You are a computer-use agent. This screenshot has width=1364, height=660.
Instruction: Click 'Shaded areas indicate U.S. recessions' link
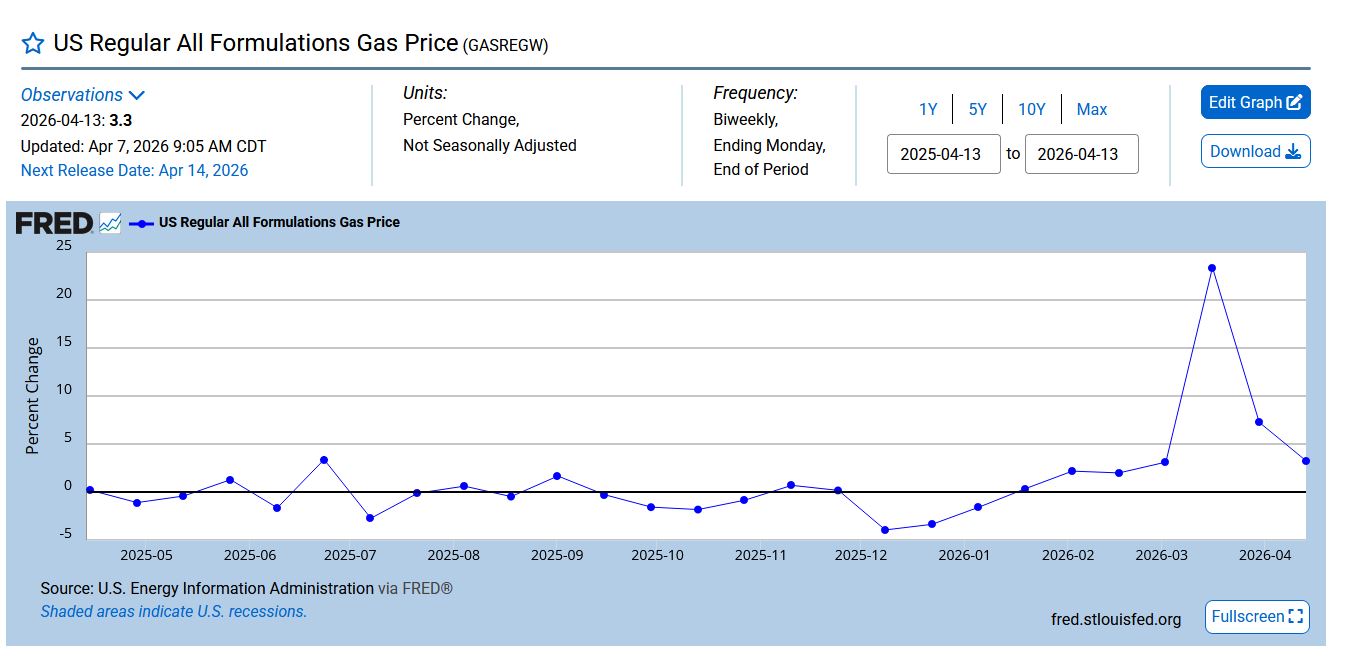(x=173, y=611)
